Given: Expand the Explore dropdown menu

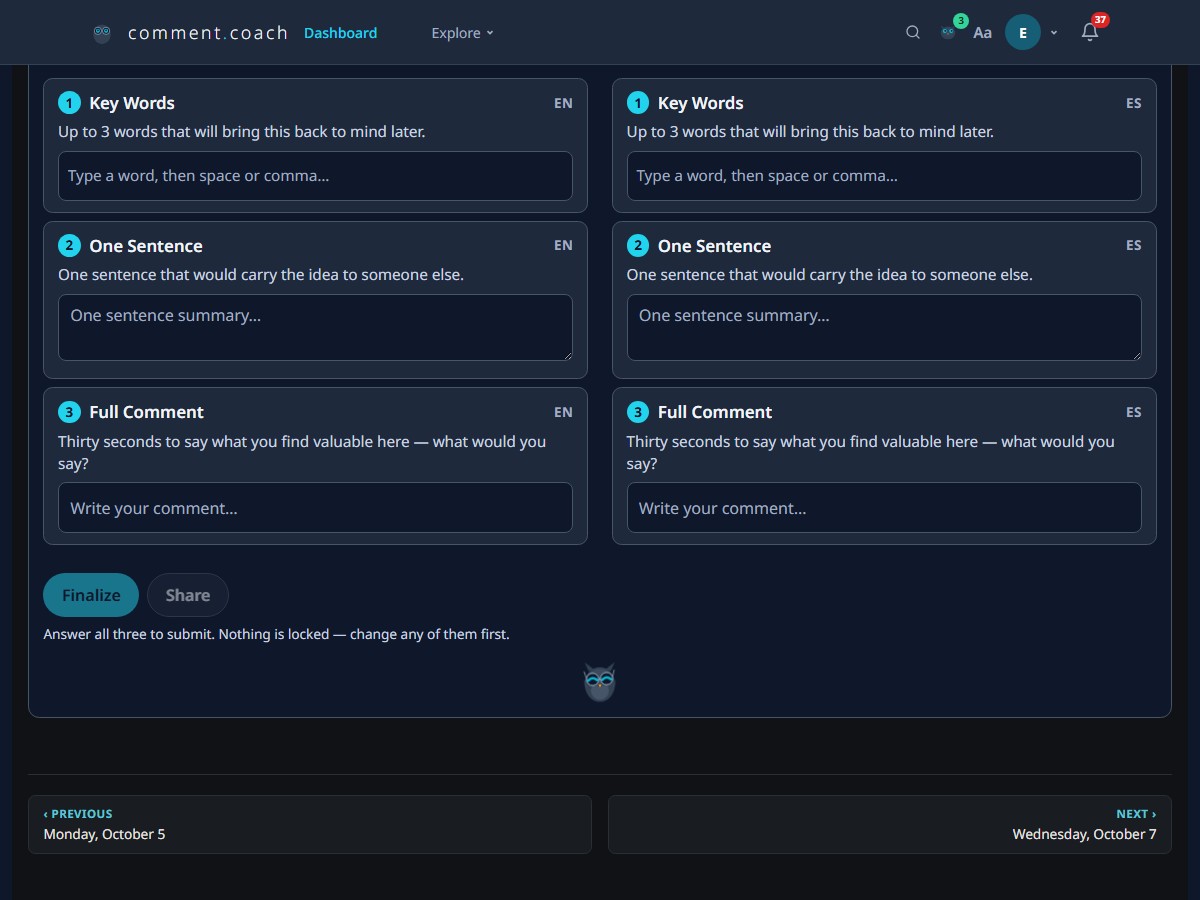Looking at the screenshot, I should [462, 33].
